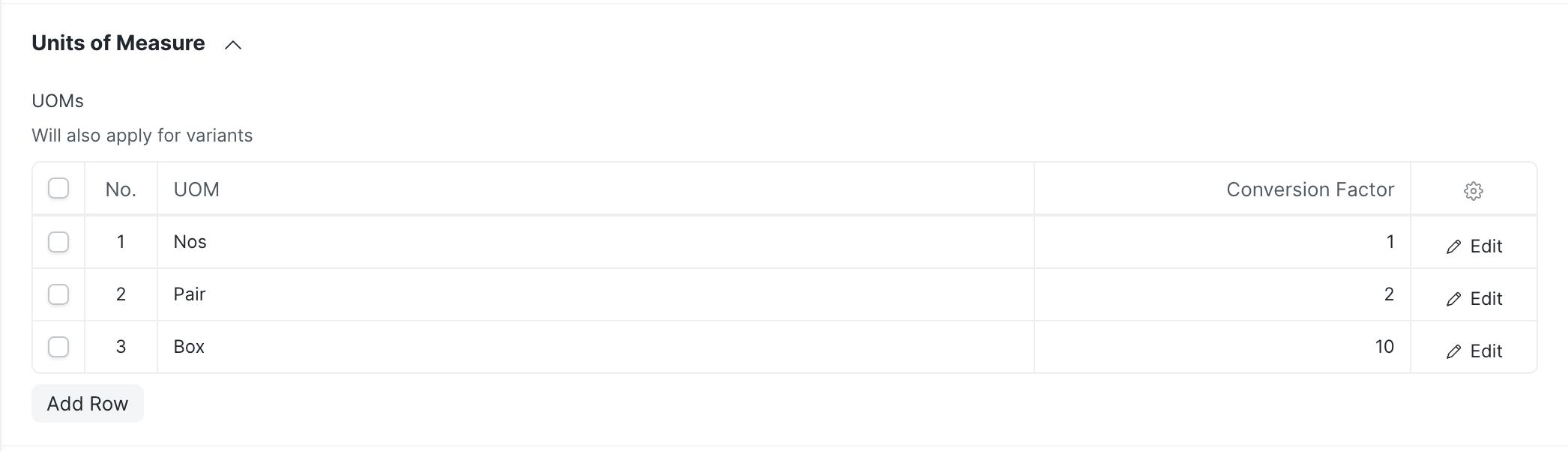Check the box for the Nos row
The height and width of the screenshot is (451, 1568).
(58, 242)
